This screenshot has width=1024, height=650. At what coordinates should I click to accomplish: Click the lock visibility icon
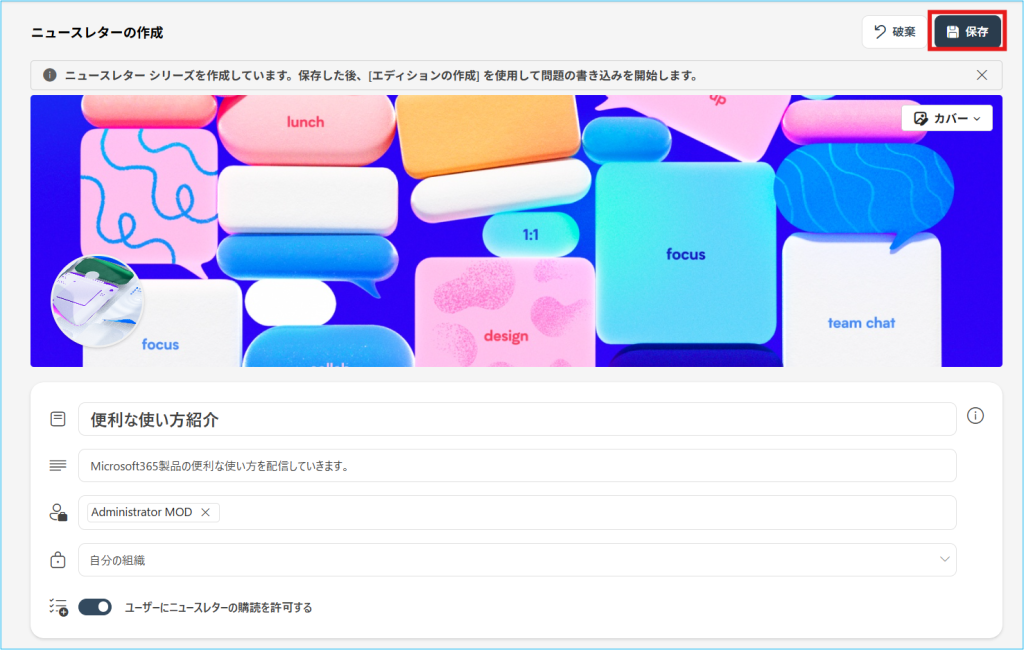click(58, 560)
